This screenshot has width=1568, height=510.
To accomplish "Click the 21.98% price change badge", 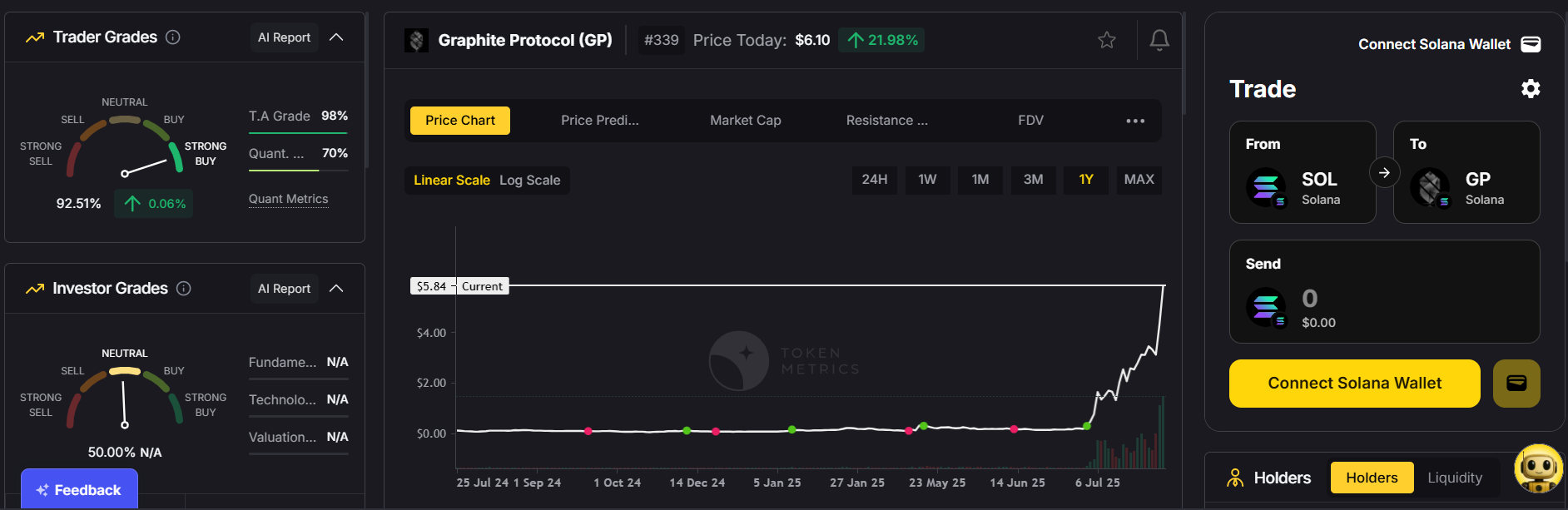I will [882, 40].
